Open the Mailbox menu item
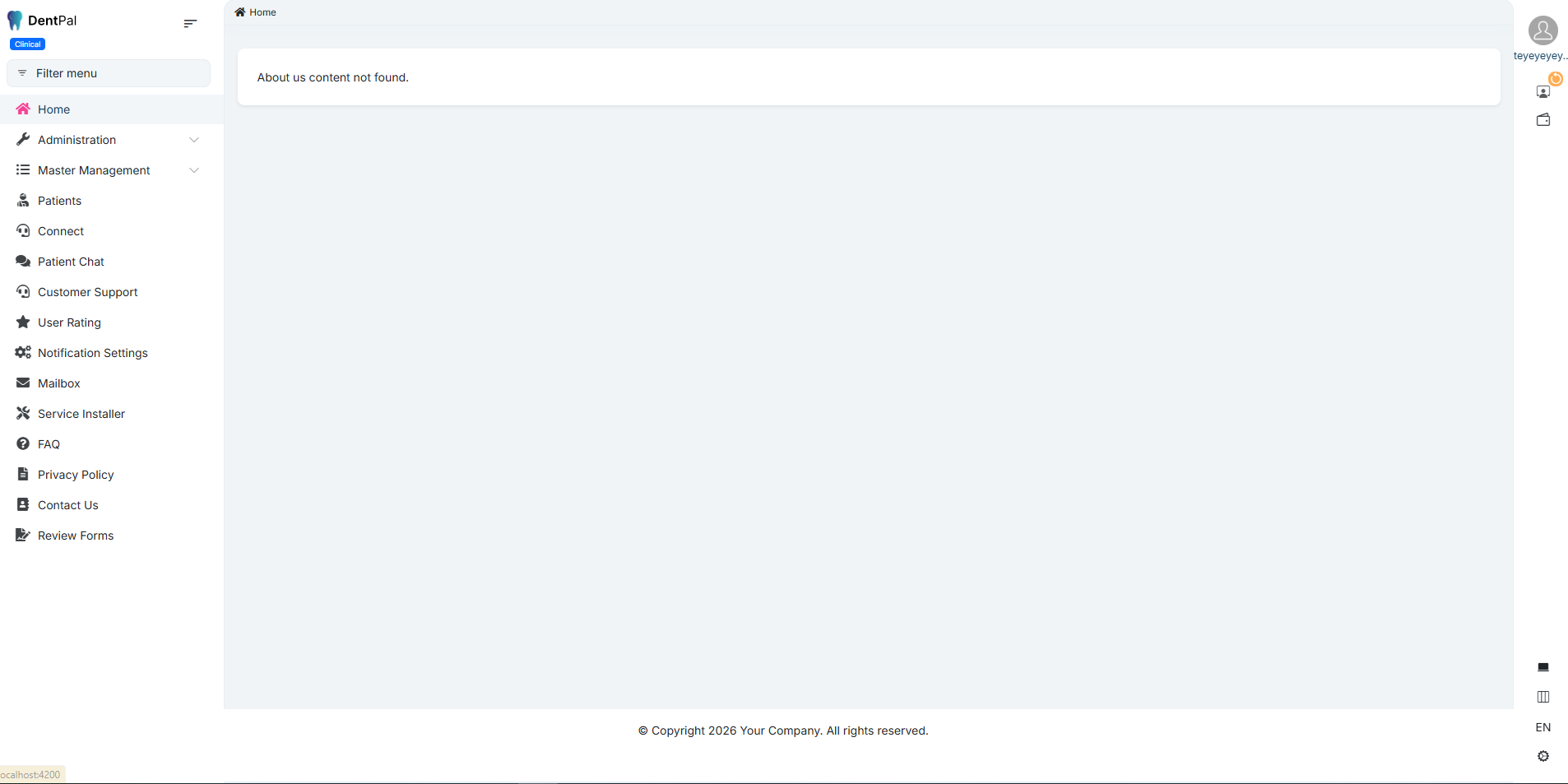1568x784 pixels. (58, 383)
